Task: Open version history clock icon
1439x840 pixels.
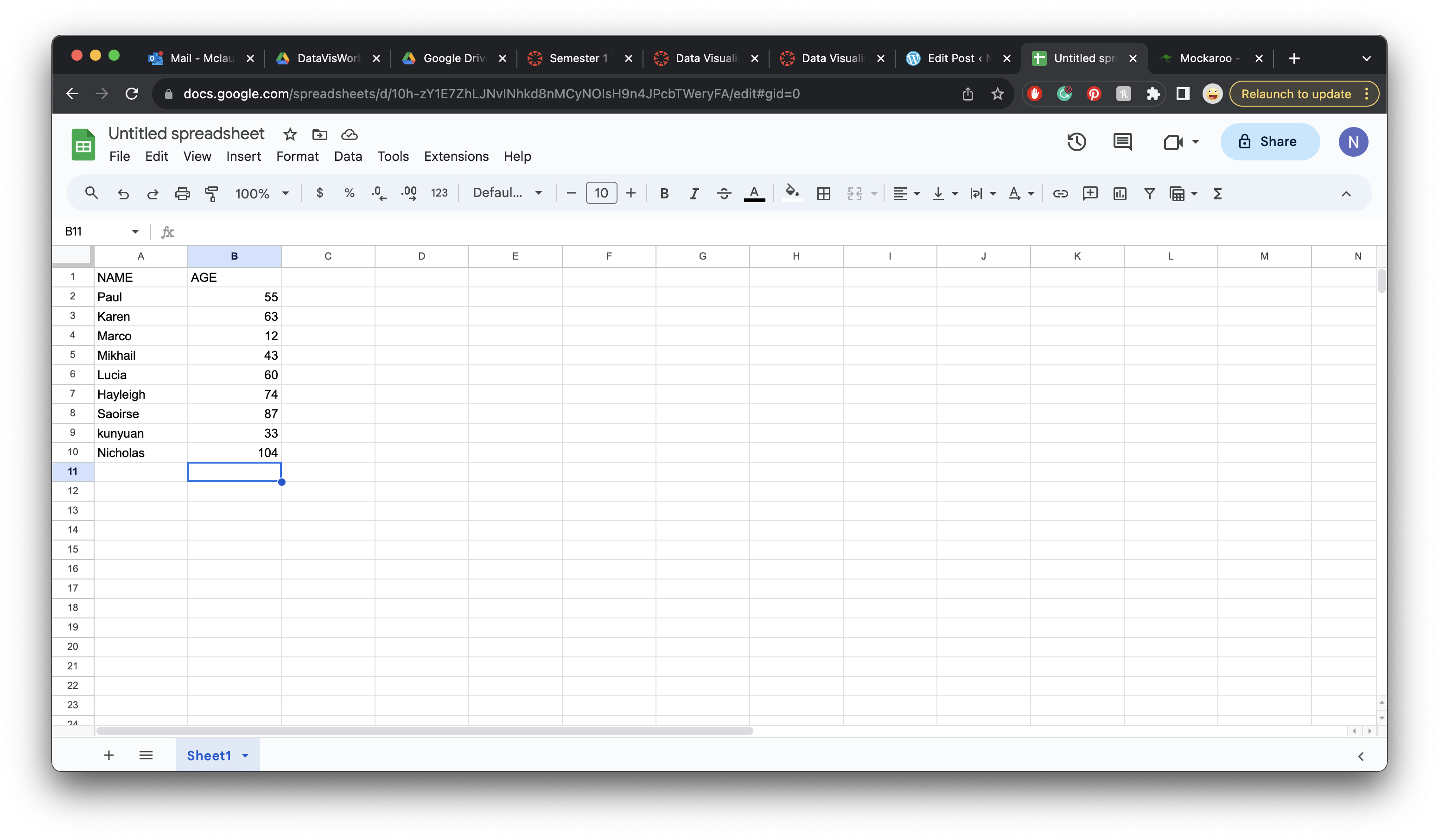Action: pos(1076,141)
